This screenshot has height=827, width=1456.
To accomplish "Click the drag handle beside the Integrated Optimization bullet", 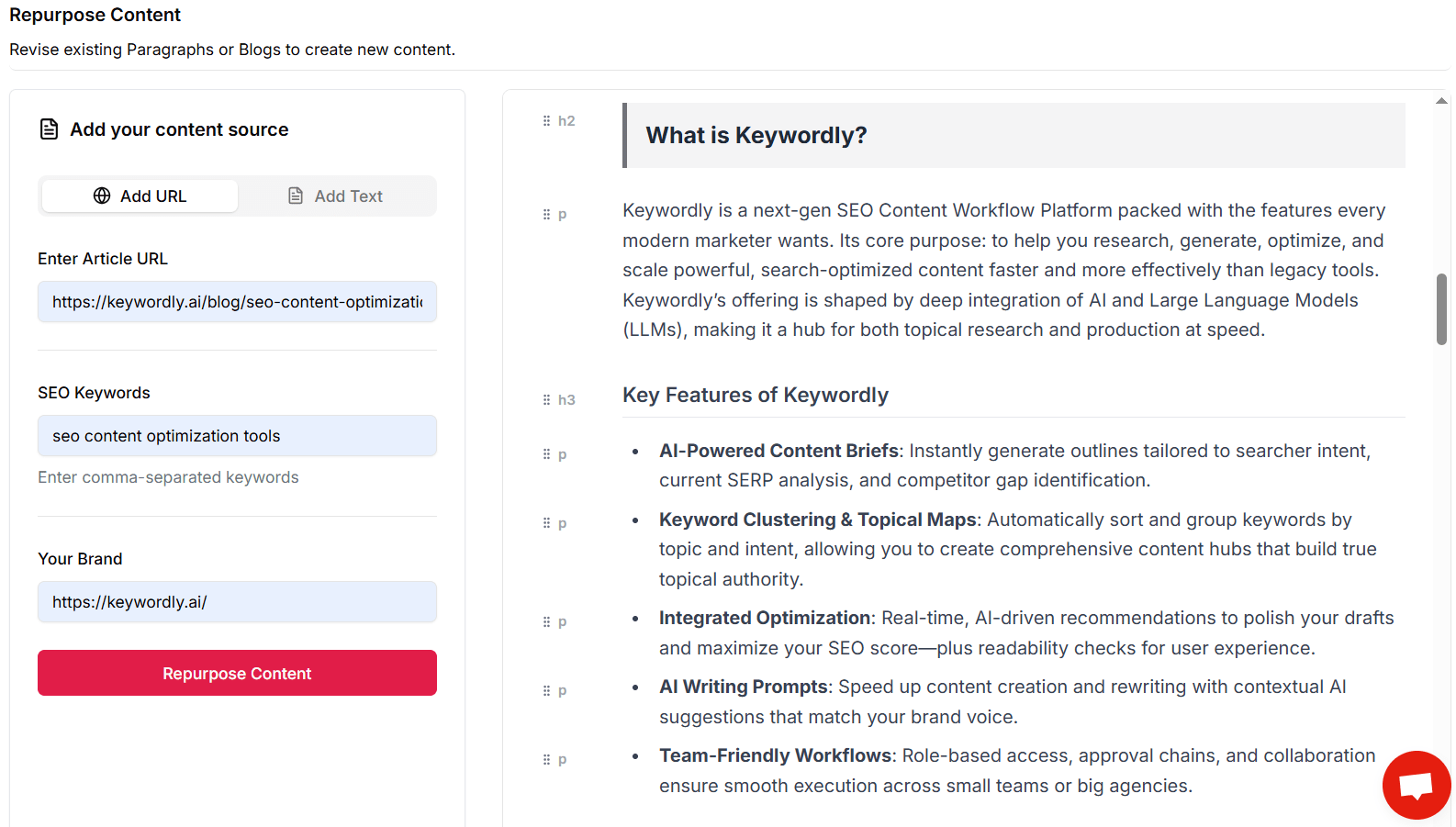I will pos(545,621).
